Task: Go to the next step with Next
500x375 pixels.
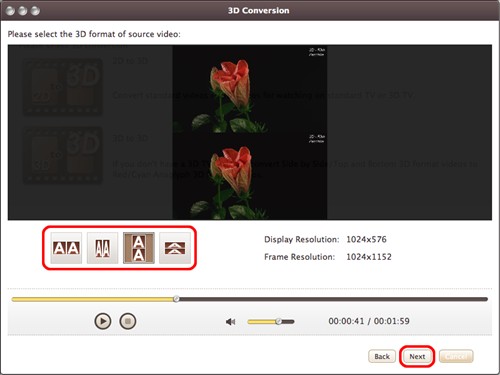Action: click(x=417, y=356)
